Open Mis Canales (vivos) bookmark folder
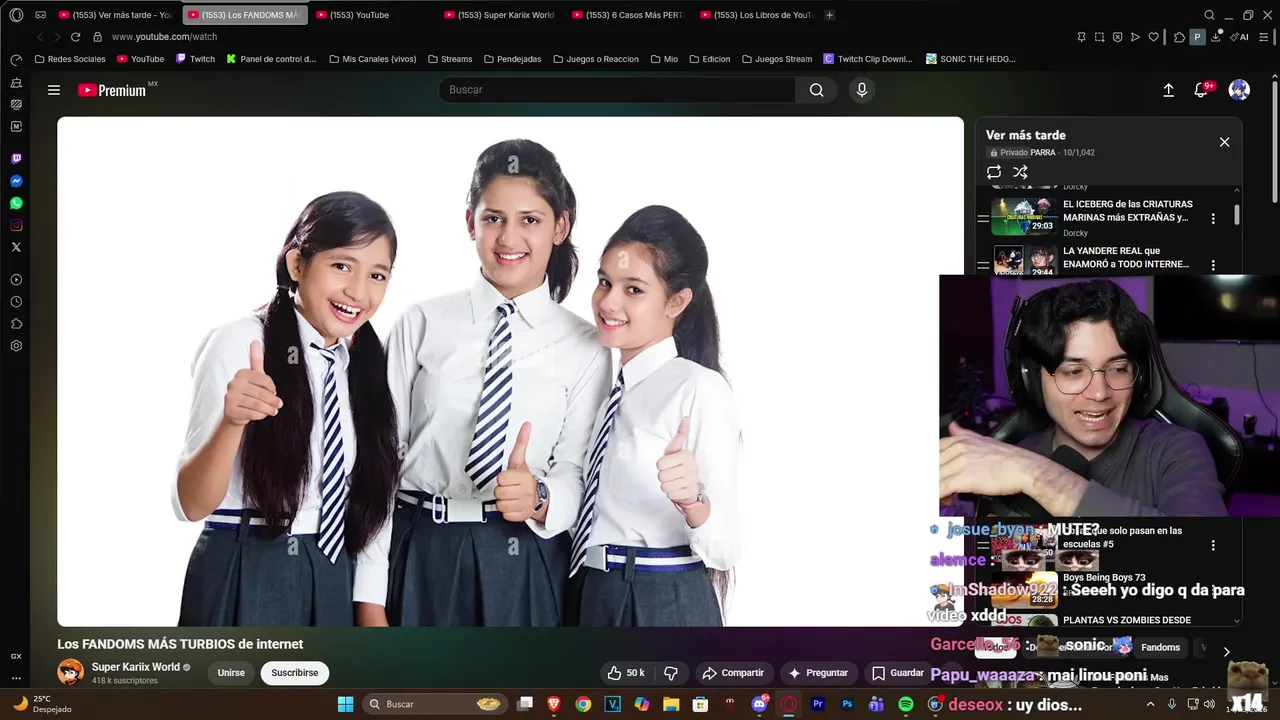 372,59
